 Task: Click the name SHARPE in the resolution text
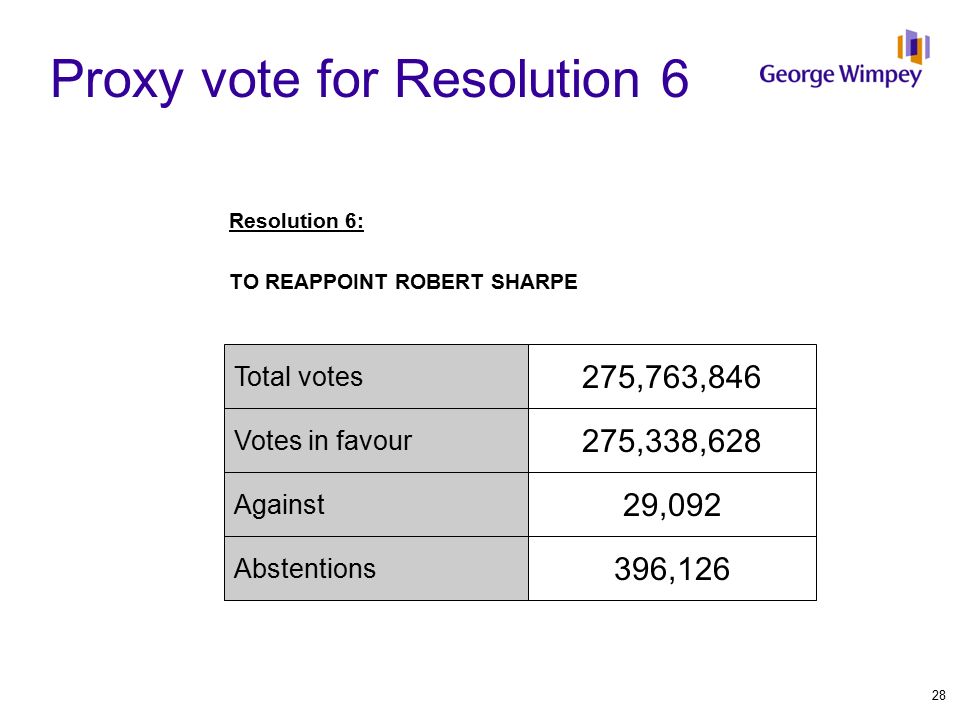pos(534,282)
